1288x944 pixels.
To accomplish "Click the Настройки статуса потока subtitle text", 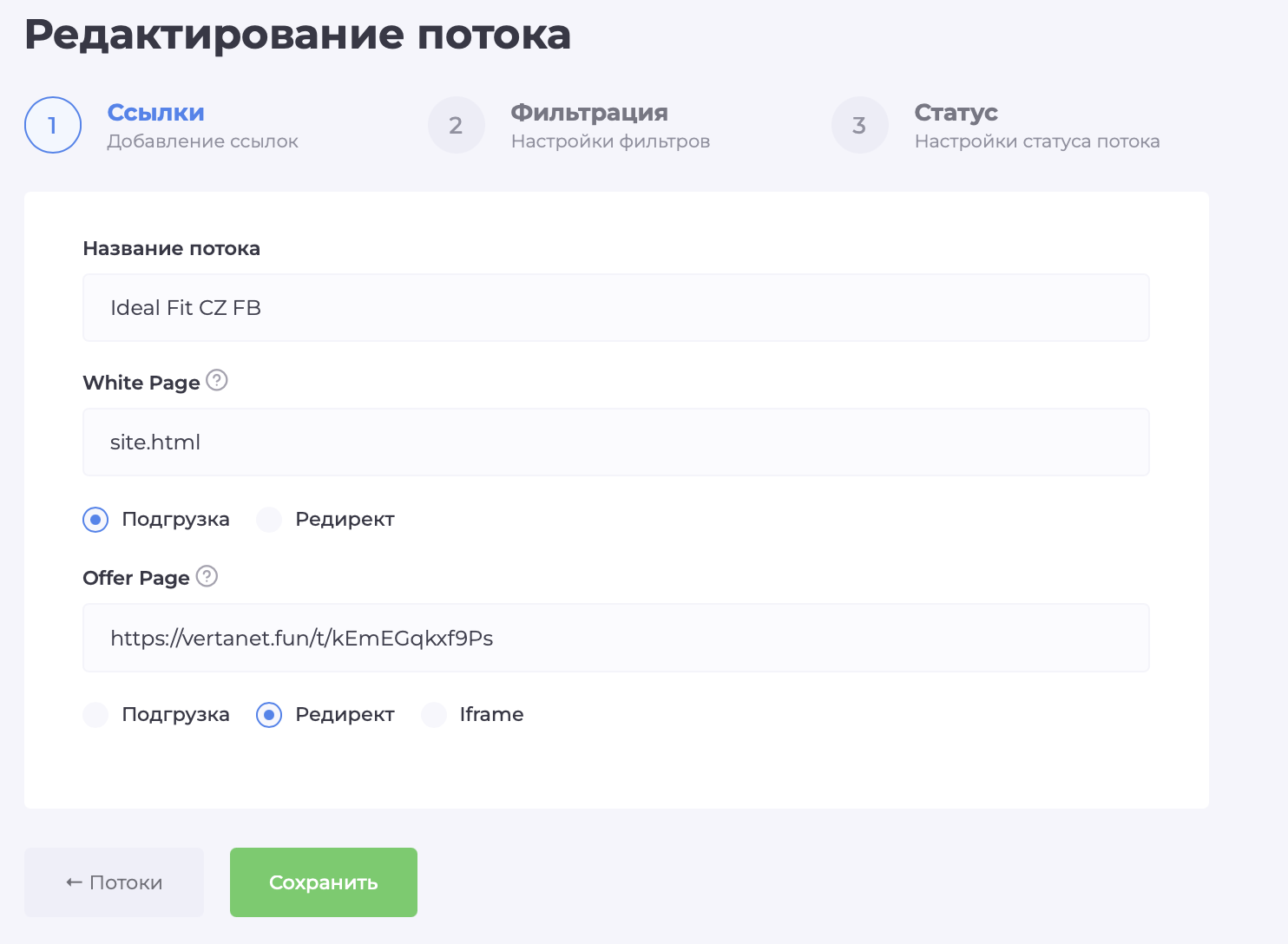I will point(1037,141).
